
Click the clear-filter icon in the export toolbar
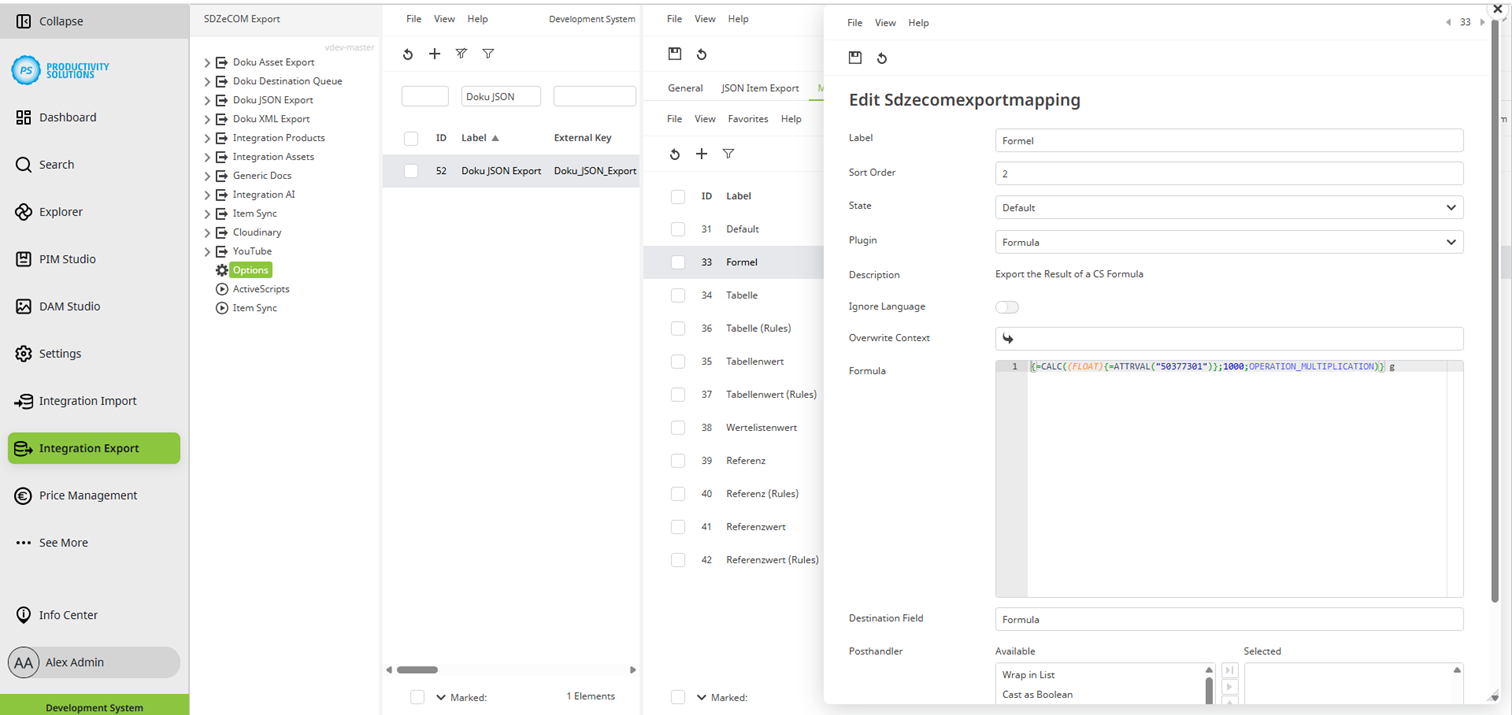(x=461, y=54)
